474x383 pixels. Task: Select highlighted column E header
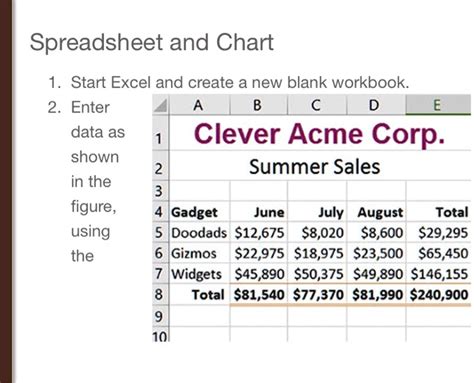pyautogui.click(x=438, y=105)
